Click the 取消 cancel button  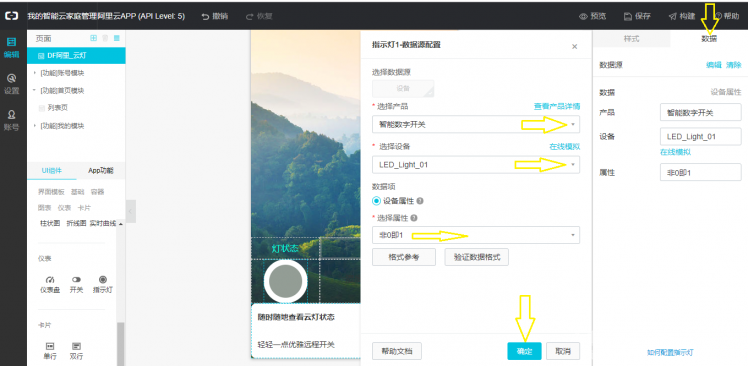point(563,351)
